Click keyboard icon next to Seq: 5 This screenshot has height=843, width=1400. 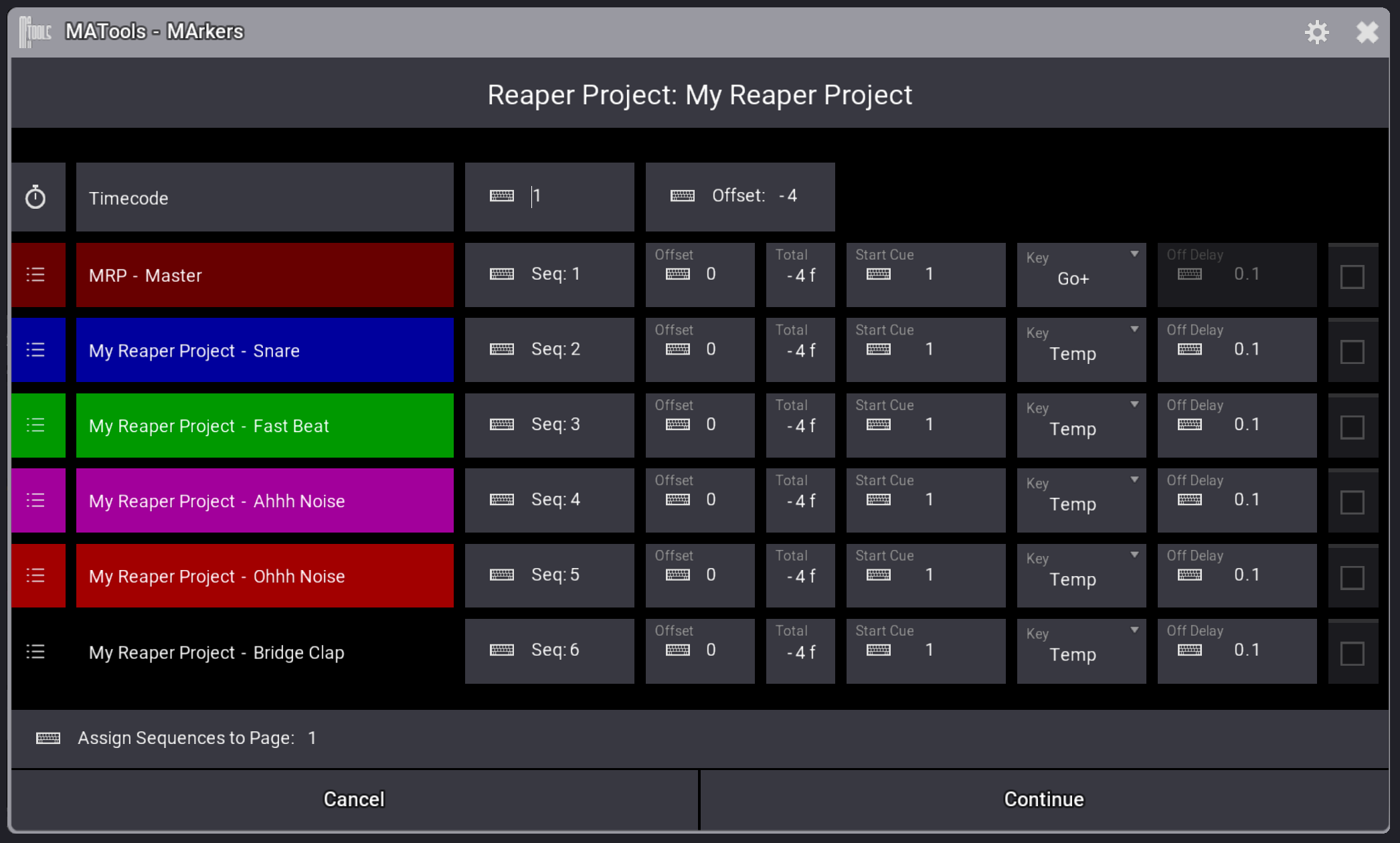[x=502, y=575]
